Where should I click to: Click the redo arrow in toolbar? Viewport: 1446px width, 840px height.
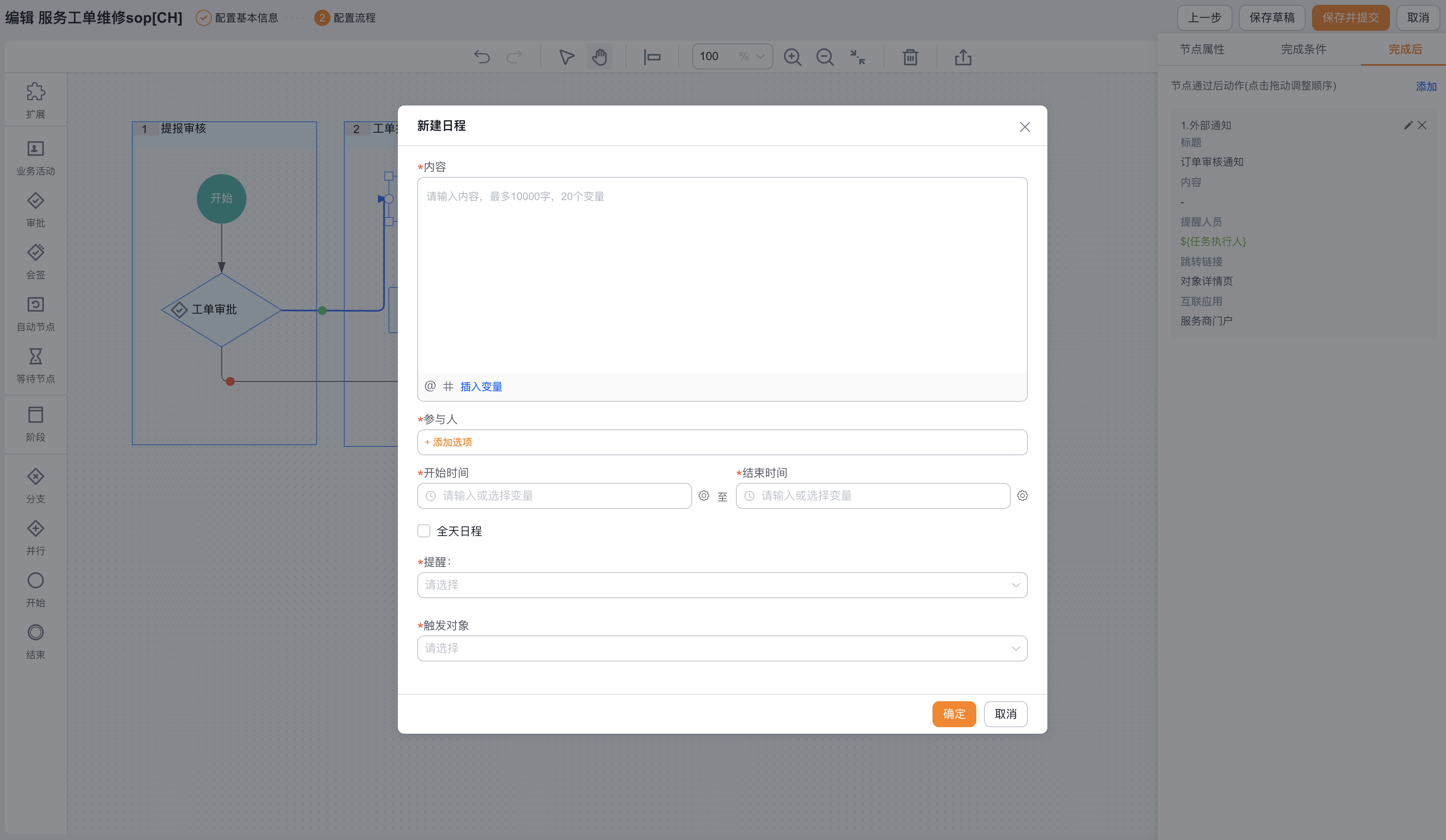tap(515, 57)
